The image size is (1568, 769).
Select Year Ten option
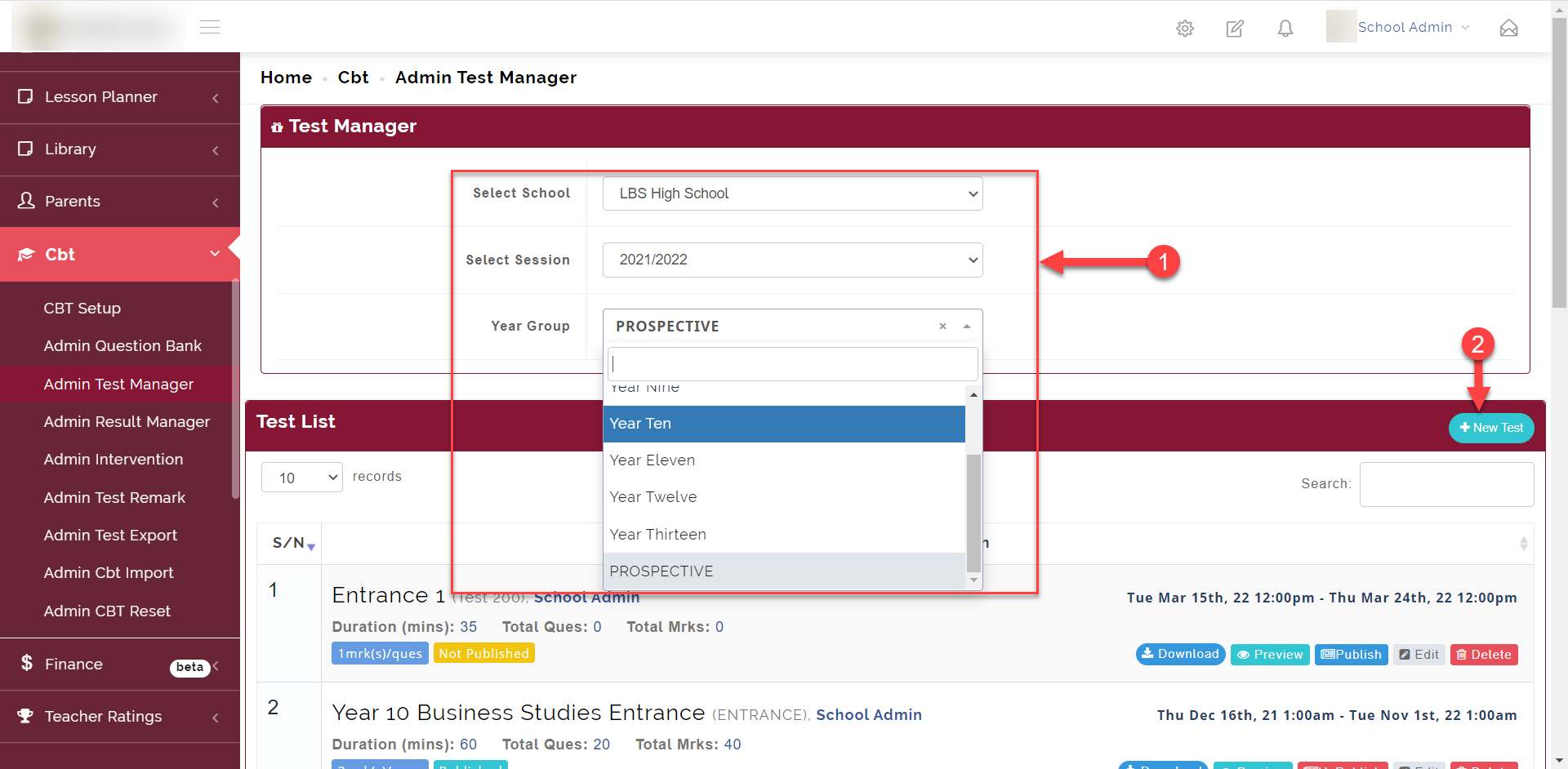click(784, 424)
